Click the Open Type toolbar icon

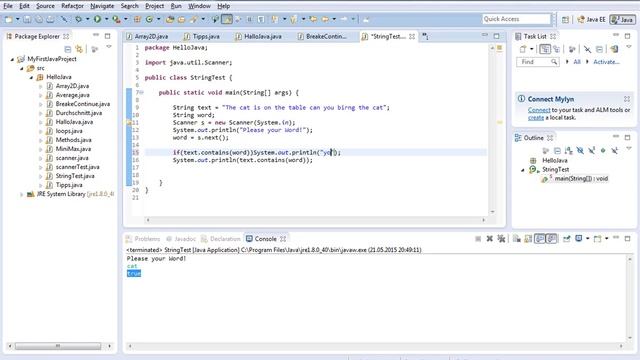tap(170, 19)
